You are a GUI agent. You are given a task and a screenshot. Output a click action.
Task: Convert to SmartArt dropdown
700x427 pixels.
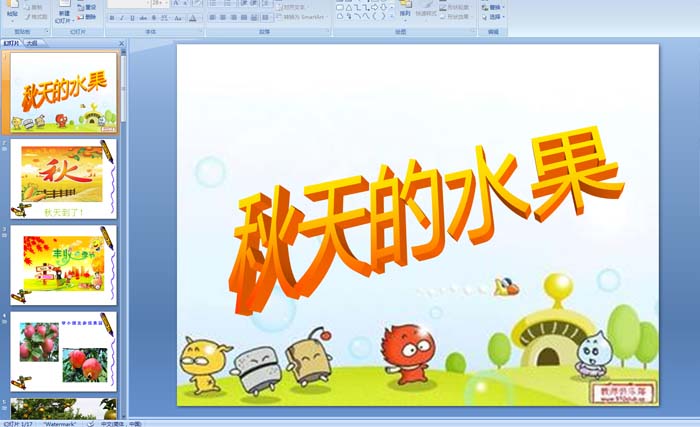click(302, 17)
